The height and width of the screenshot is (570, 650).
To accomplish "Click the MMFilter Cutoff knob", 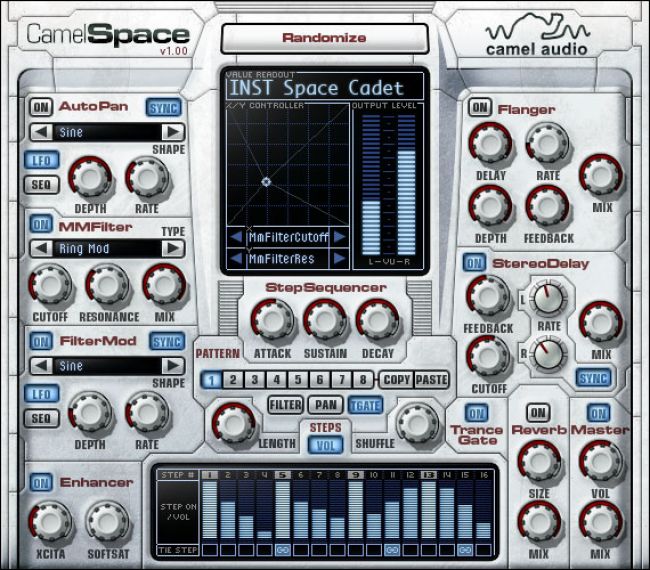I will click(x=49, y=285).
